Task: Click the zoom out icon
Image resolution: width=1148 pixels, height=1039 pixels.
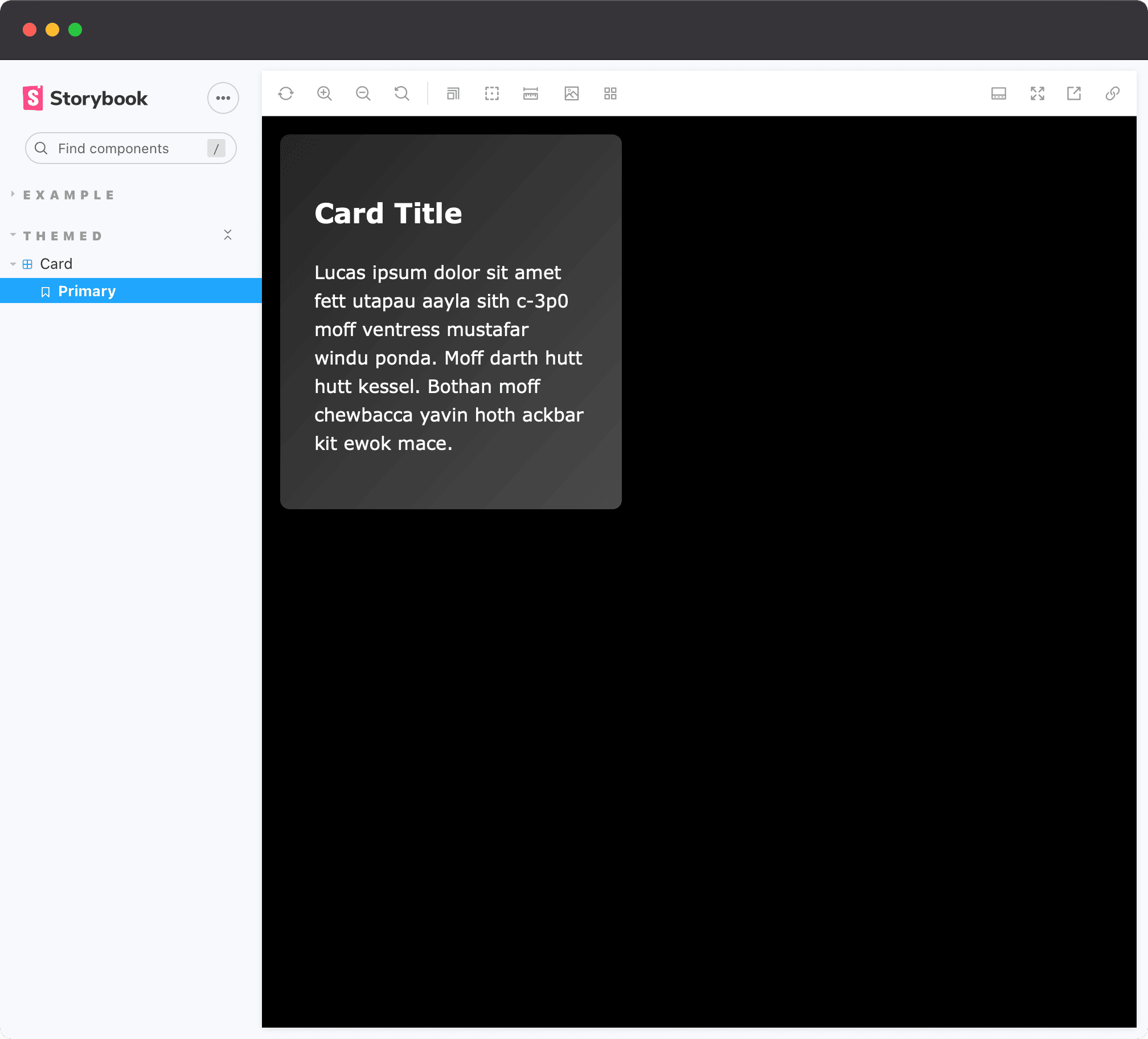Action: [x=363, y=93]
